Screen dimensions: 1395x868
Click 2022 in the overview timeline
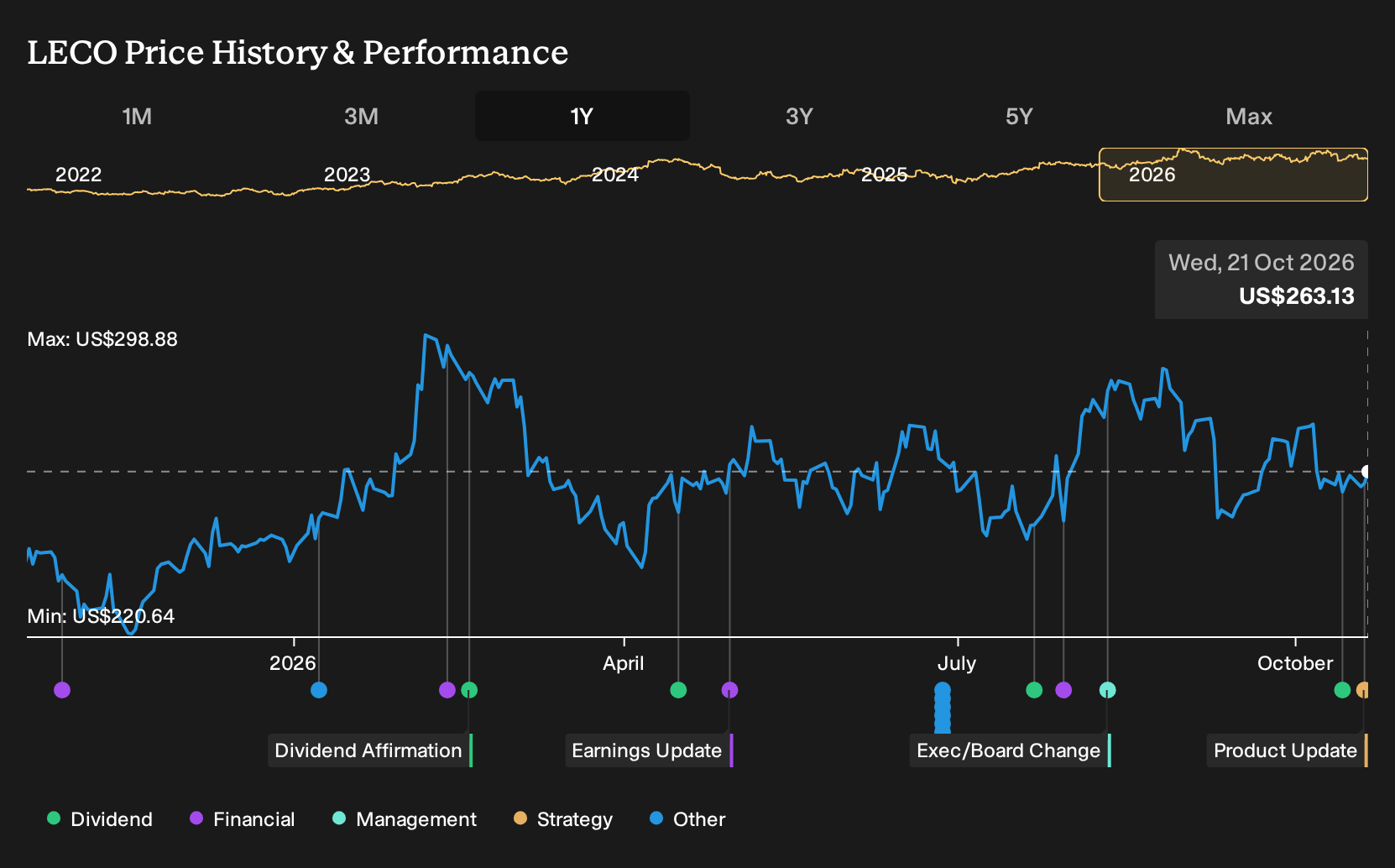click(78, 175)
